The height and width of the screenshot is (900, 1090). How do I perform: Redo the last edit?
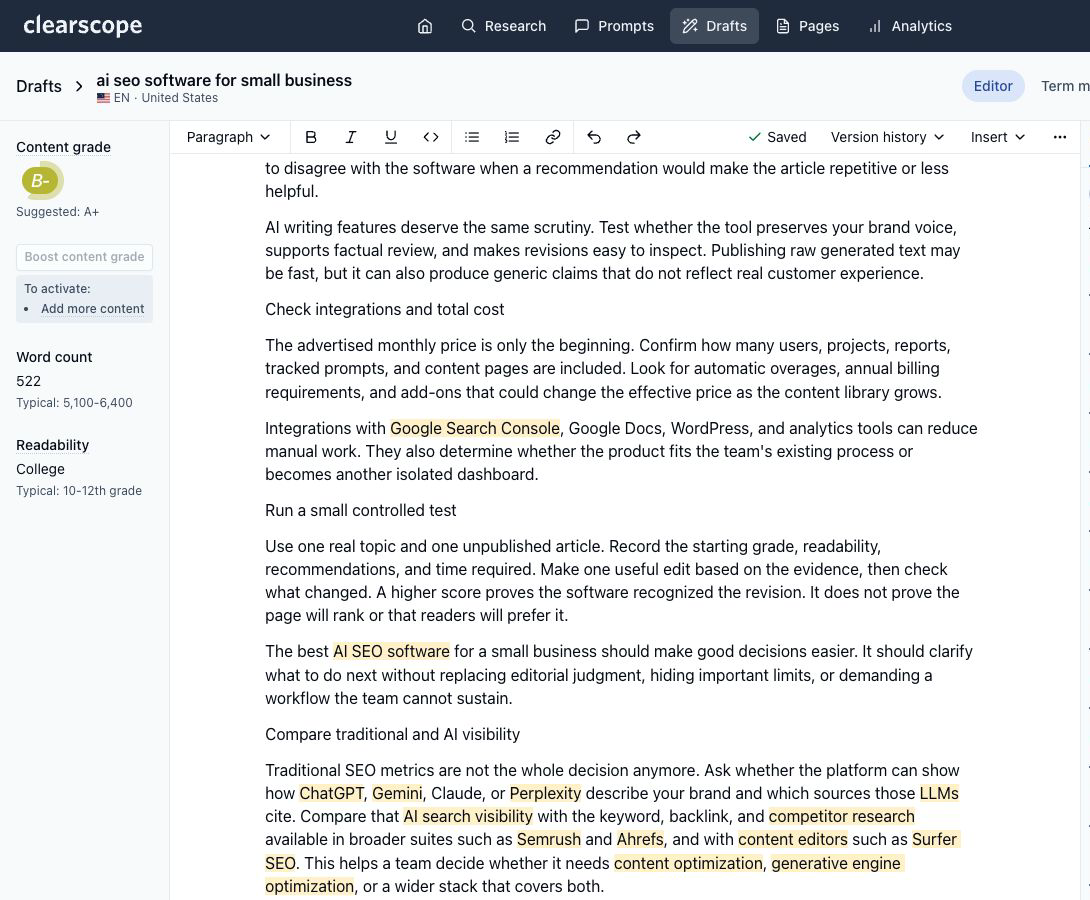tap(633, 137)
